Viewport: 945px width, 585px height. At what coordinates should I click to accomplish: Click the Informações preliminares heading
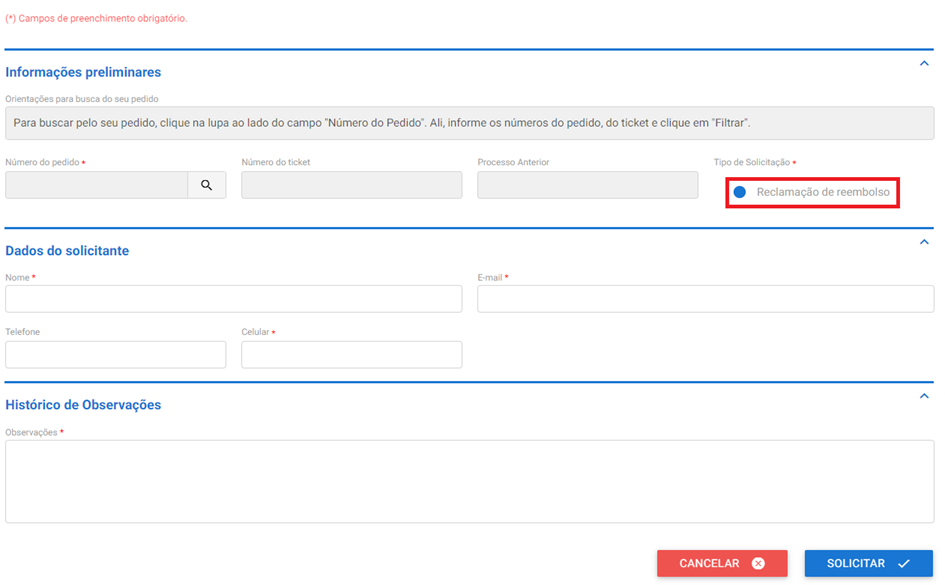point(83,72)
